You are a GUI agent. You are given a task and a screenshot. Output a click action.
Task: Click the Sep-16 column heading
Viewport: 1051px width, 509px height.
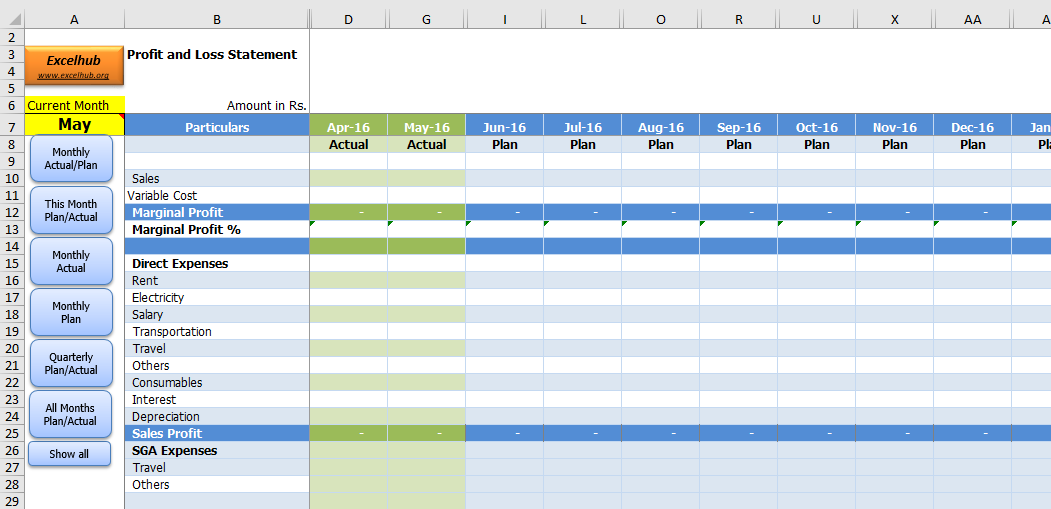point(739,127)
